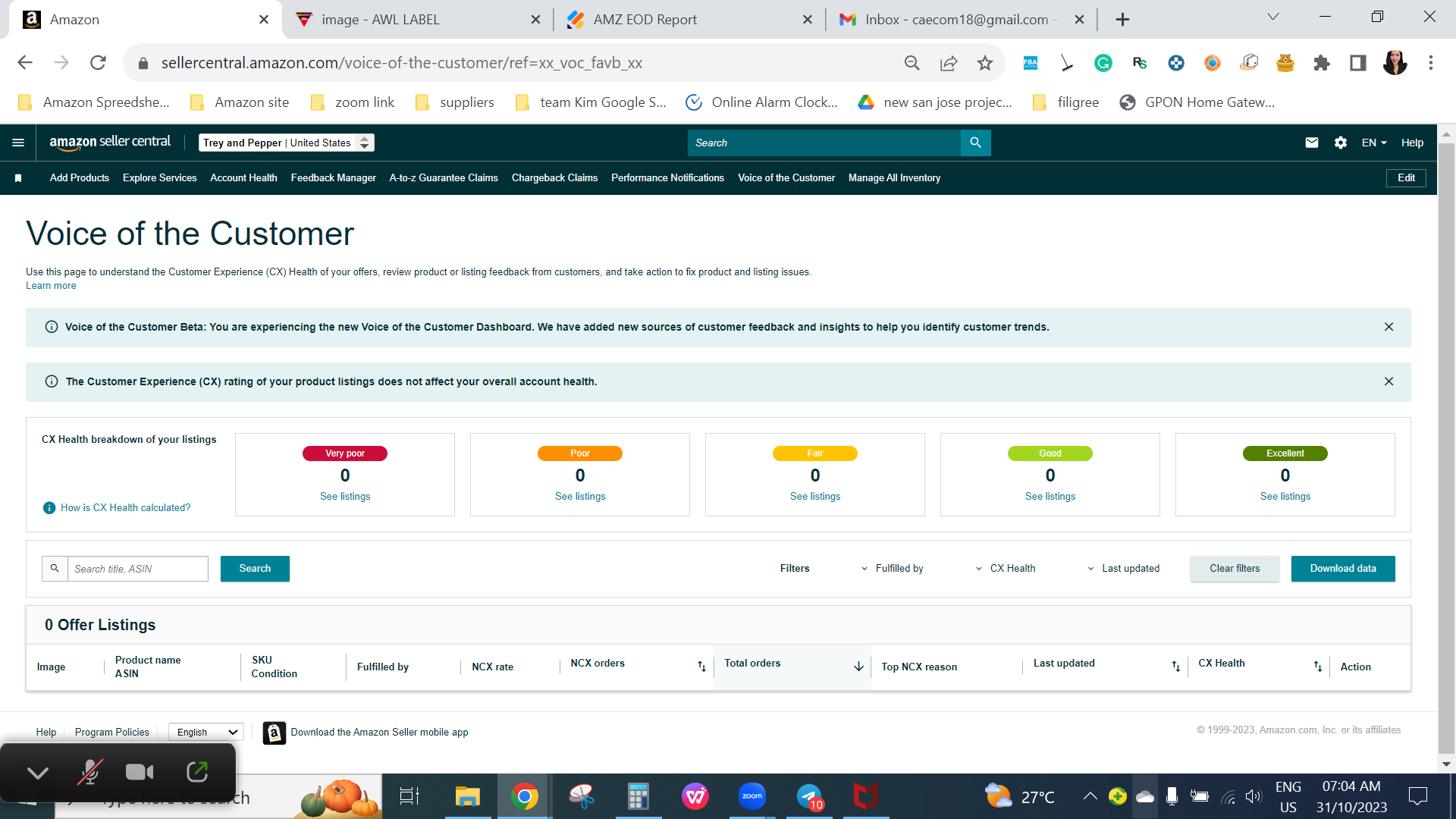1456x819 pixels.
Task: Switch to the image - AWL LABEL tab
Action: click(x=419, y=20)
